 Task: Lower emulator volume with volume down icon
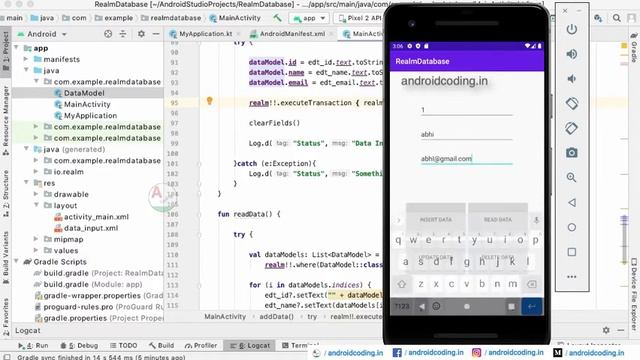click(x=571, y=79)
